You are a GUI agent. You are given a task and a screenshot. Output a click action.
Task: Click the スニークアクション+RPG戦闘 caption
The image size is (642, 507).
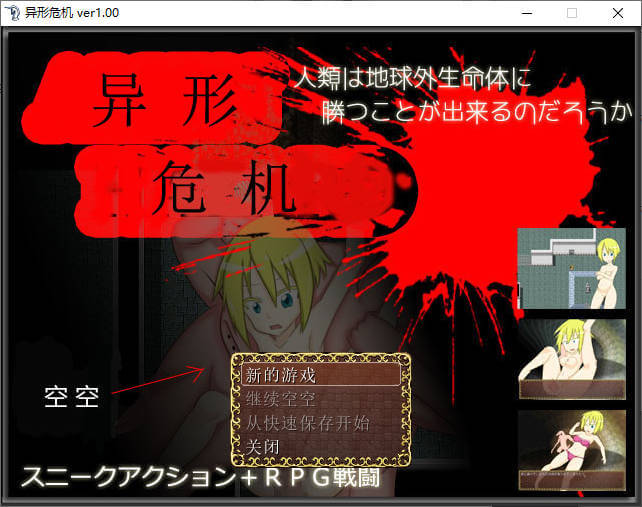coord(200,478)
